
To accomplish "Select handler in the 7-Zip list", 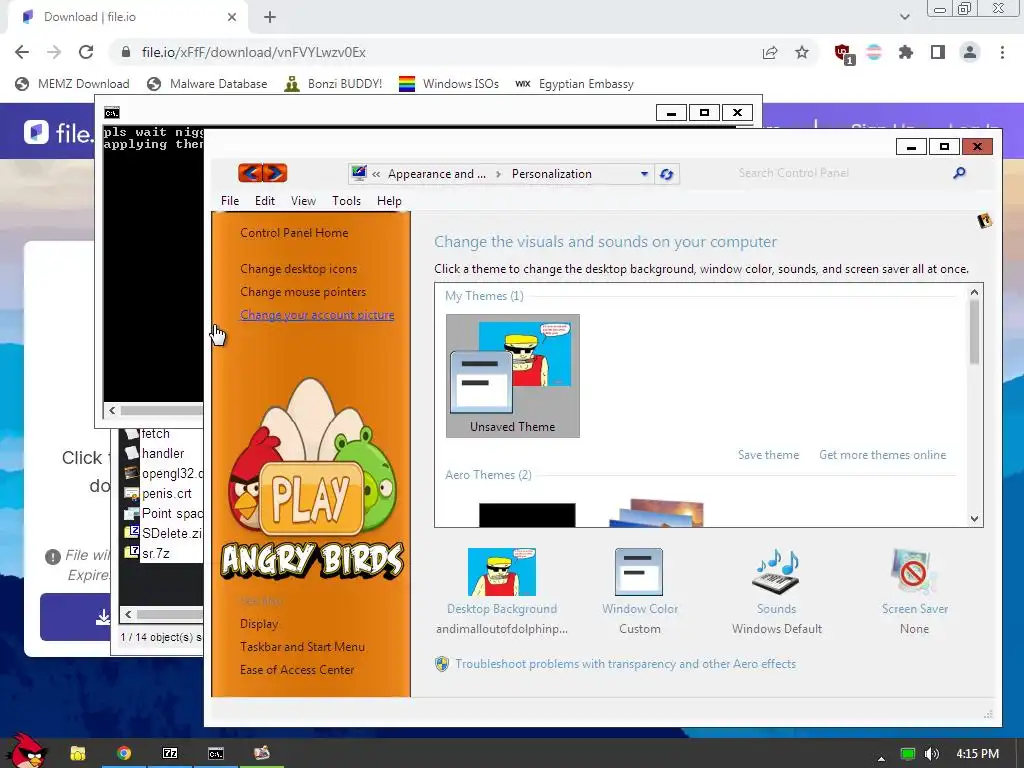I will coord(163,453).
